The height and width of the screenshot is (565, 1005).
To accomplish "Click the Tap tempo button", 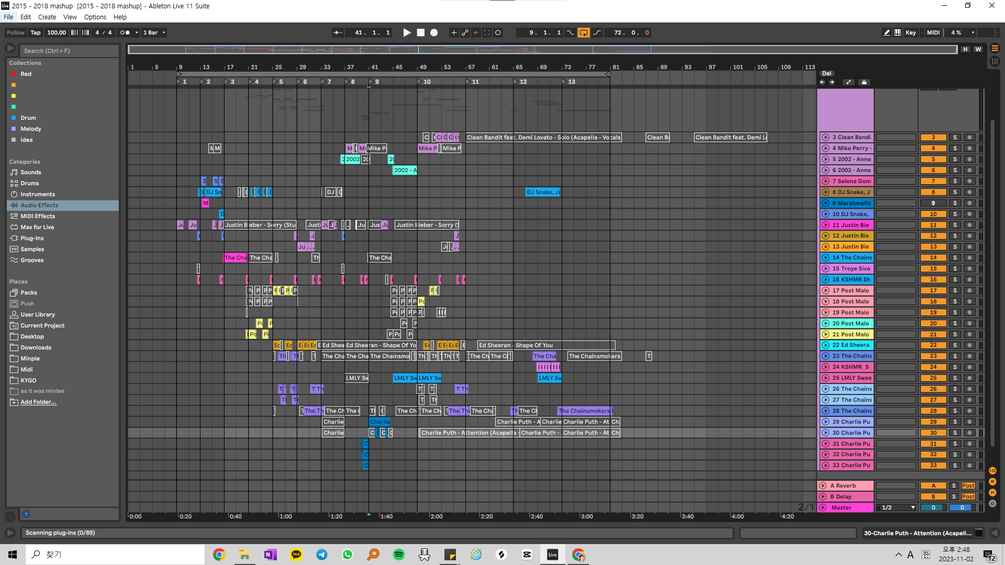I will [x=35, y=32].
